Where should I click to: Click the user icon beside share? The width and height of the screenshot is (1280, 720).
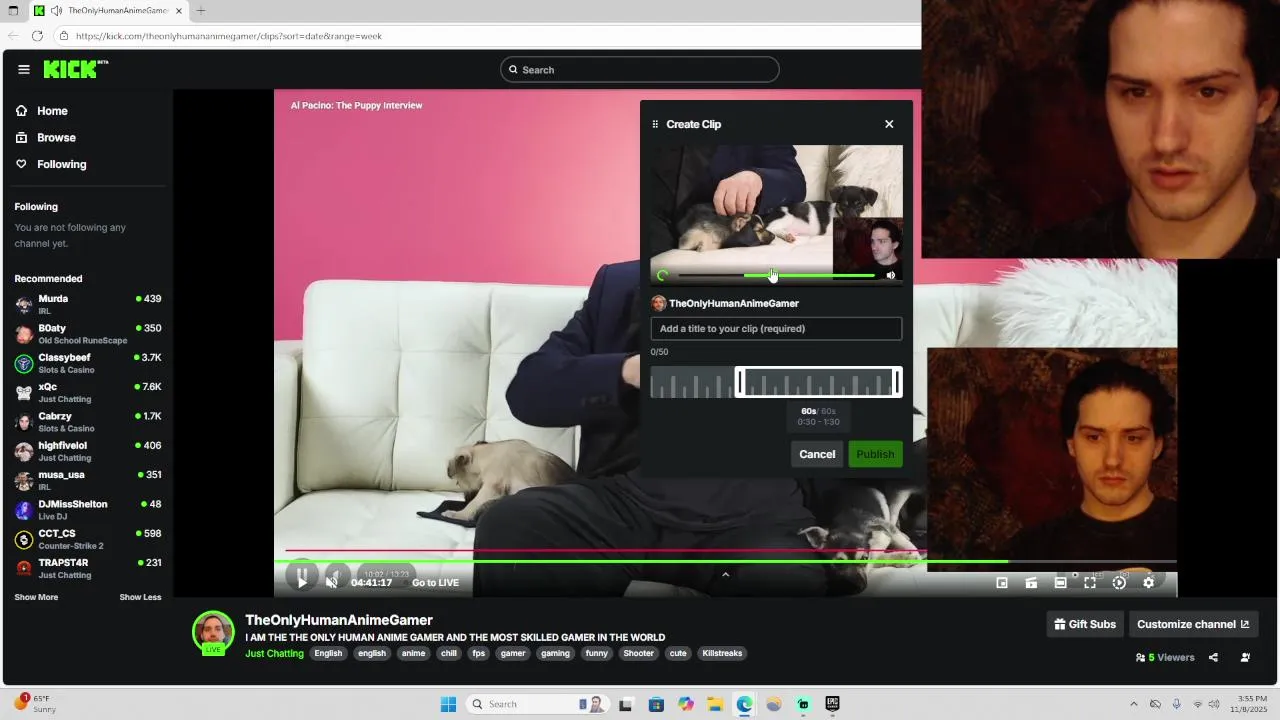1245,658
